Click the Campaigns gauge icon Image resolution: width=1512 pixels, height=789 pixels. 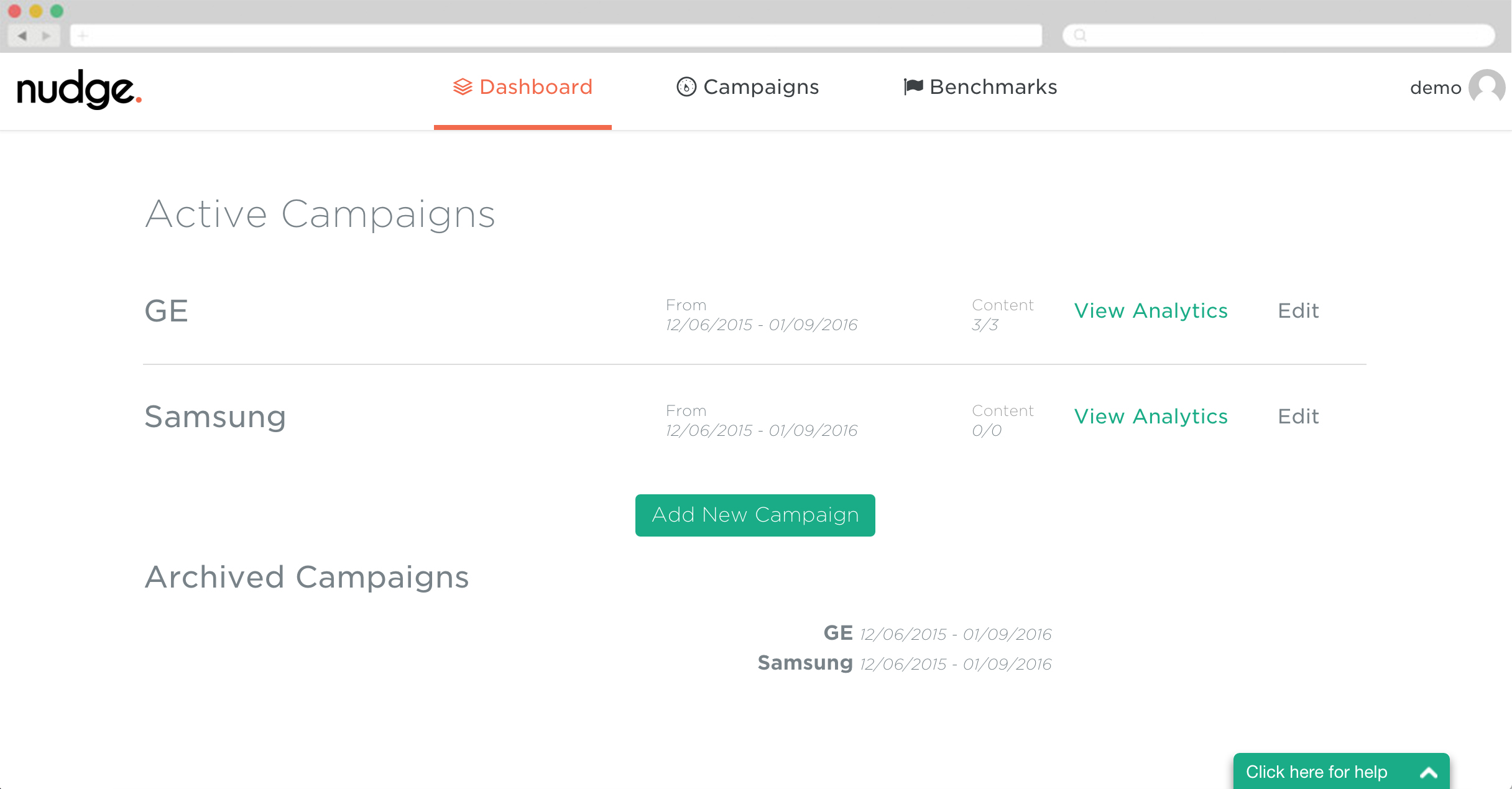tap(686, 87)
